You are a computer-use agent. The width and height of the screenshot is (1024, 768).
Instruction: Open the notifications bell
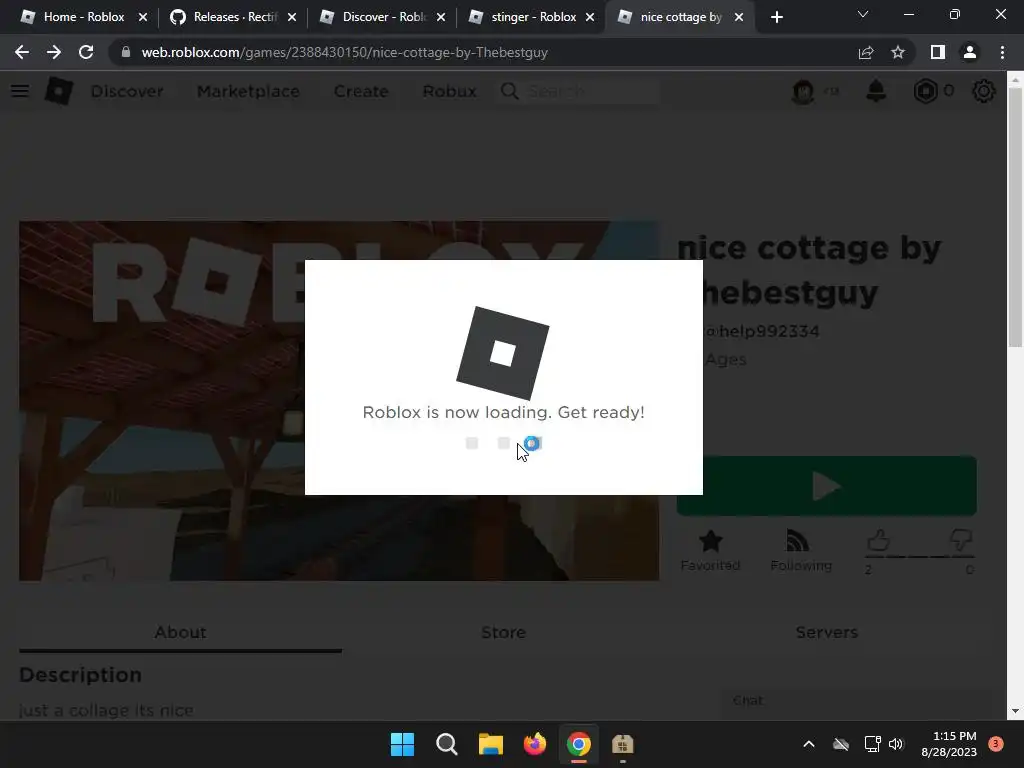pyautogui.click(x=876, y=91)
